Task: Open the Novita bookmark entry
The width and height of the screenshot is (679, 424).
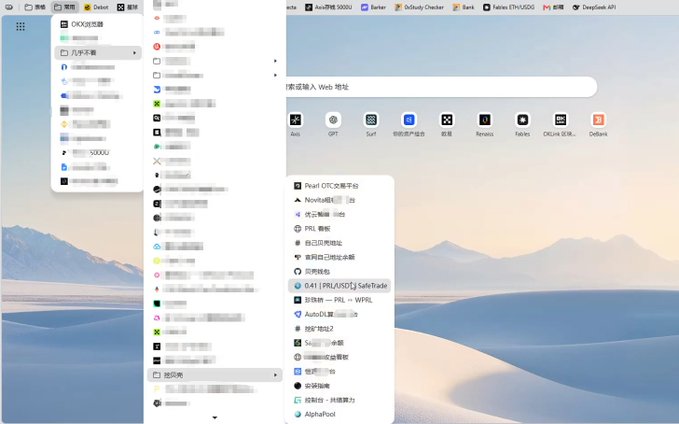Action: pyautogui.click(x=340, y=200)
